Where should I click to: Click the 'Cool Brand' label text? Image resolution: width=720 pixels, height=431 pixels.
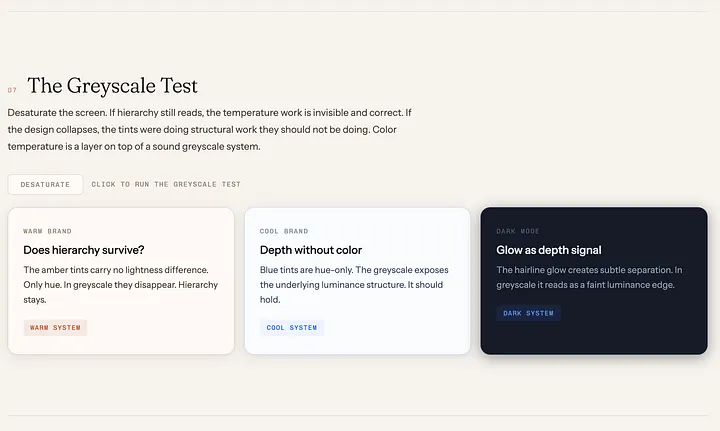pyautogui.click(x=284, y=231)
